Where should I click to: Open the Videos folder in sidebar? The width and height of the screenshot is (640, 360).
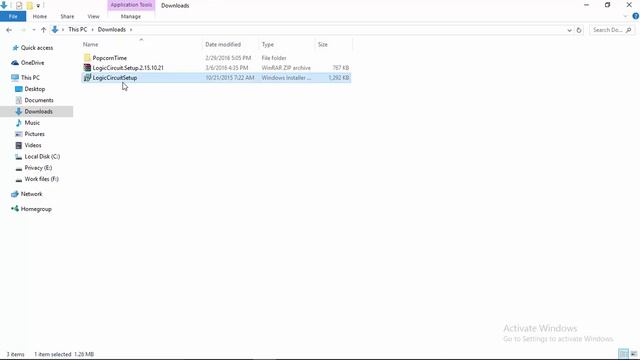pos(33,145)
